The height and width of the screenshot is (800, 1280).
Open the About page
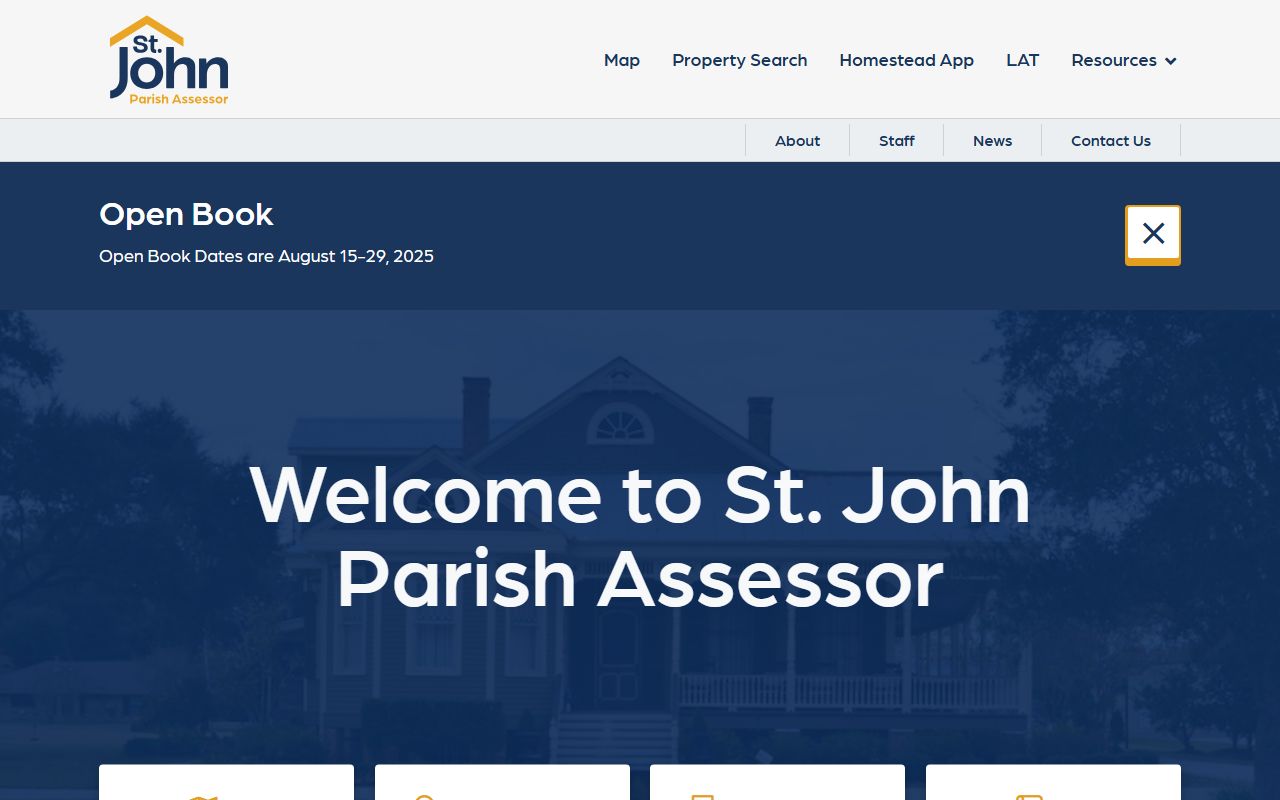[x=798, y=141]
